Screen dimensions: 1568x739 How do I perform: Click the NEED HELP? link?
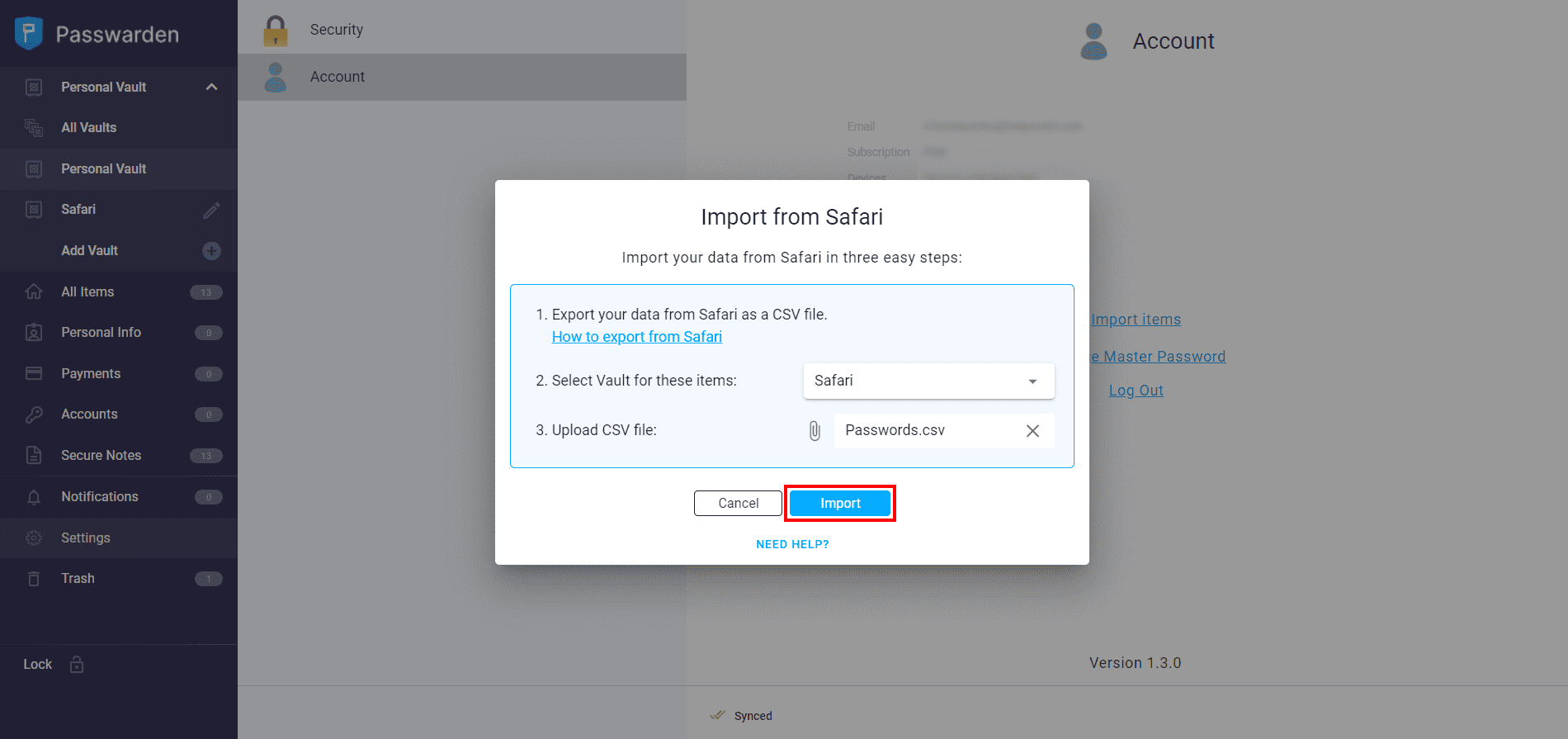pyautogui.click(x=791, y=543)
